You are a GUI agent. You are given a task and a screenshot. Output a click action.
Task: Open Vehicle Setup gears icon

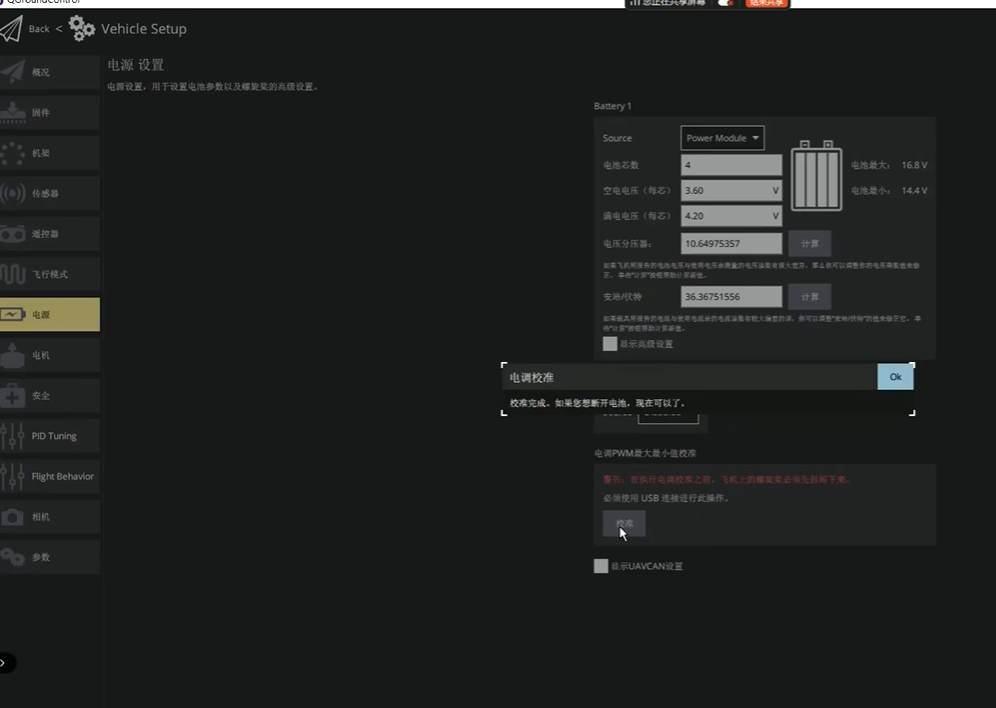point(81,29)
